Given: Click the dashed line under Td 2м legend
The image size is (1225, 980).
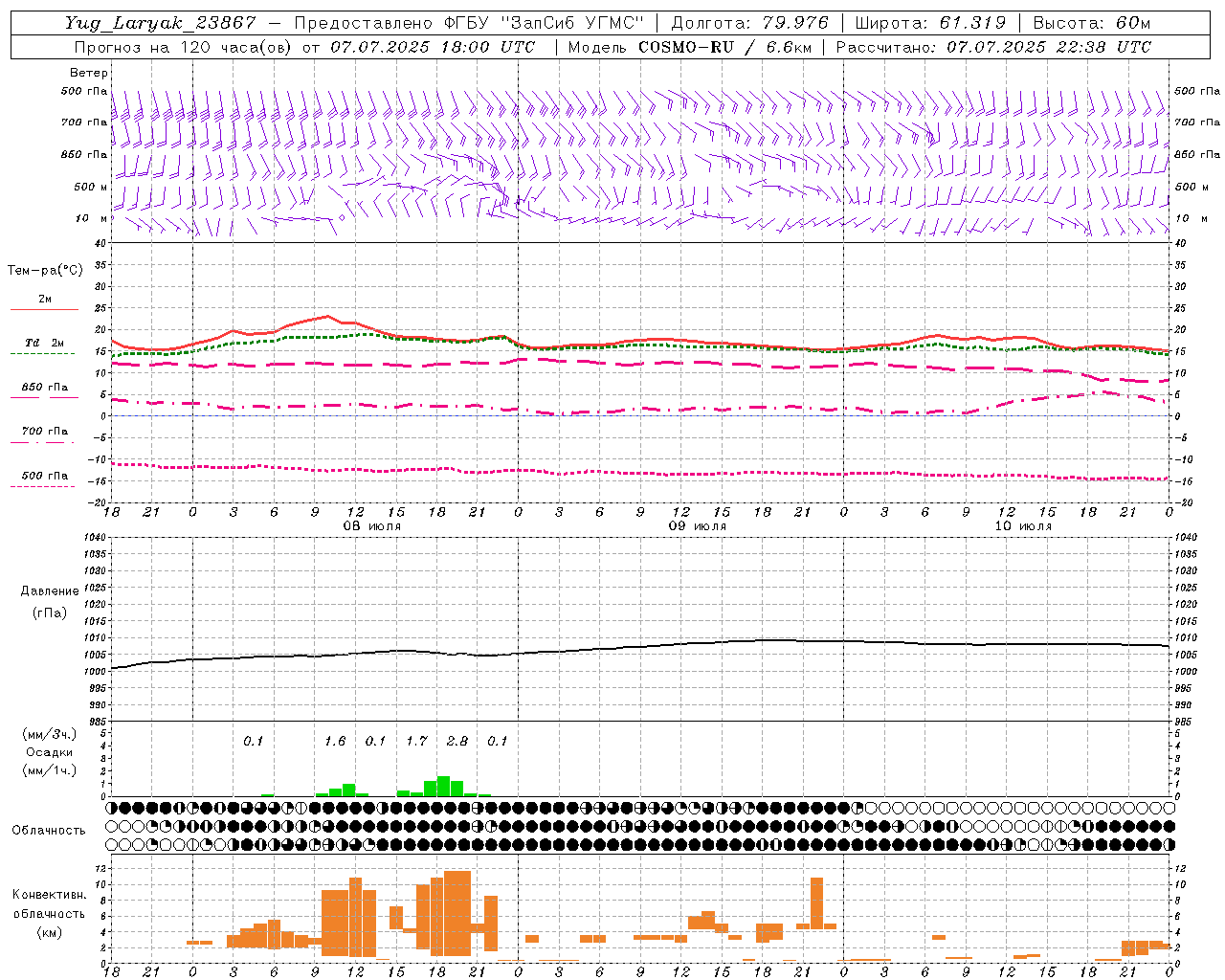Looking at the screenshot, I should pos(43,353).
